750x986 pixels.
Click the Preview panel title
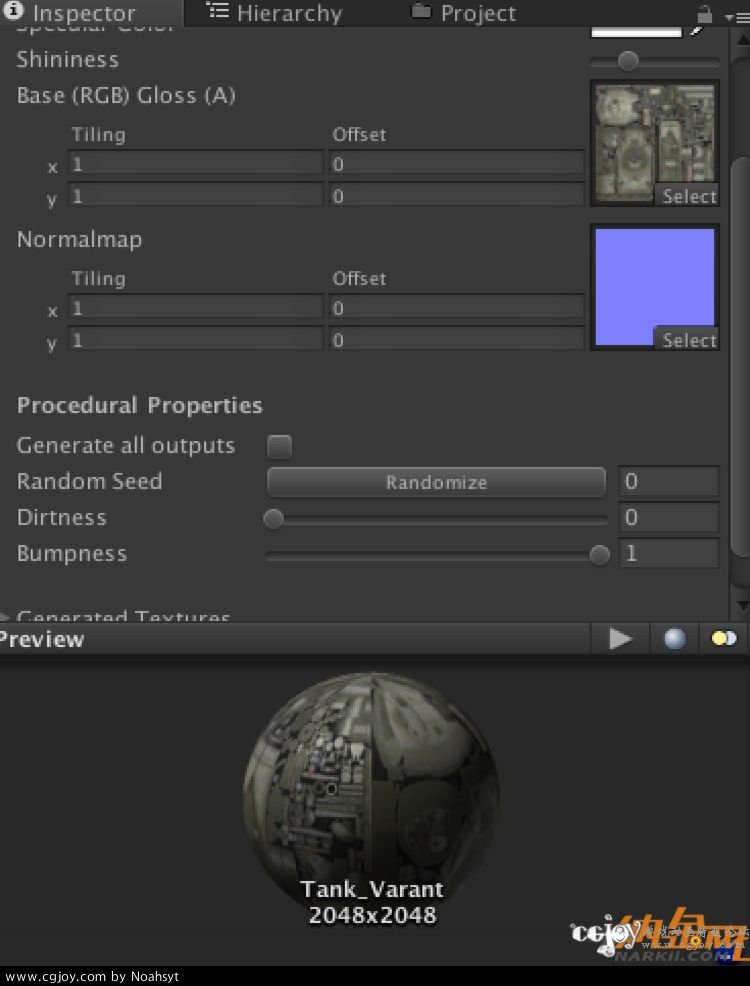click(41, 640)
